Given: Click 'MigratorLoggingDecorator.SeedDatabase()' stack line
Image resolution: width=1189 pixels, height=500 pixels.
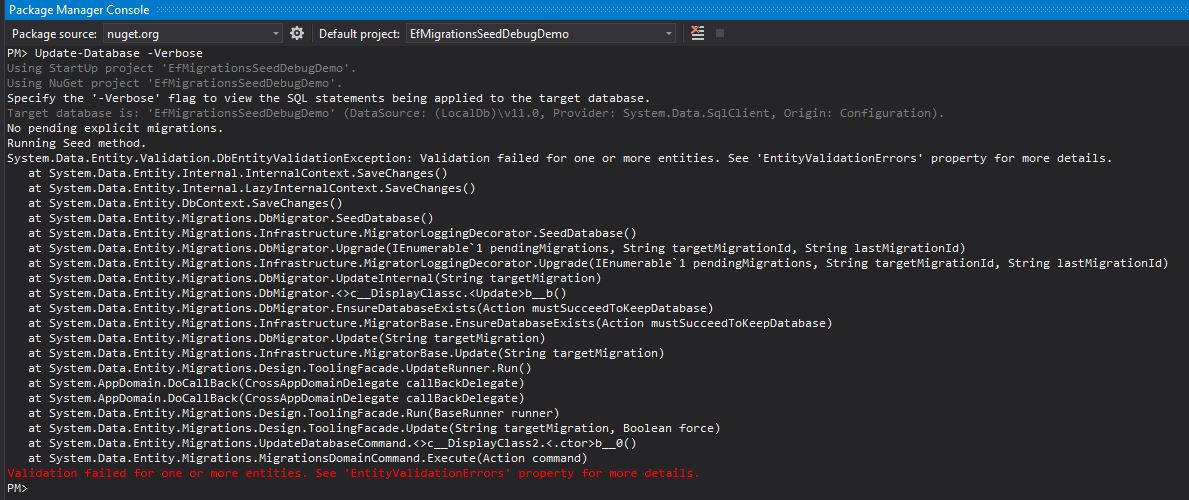Looking at the screenshot, I should 331,234.
